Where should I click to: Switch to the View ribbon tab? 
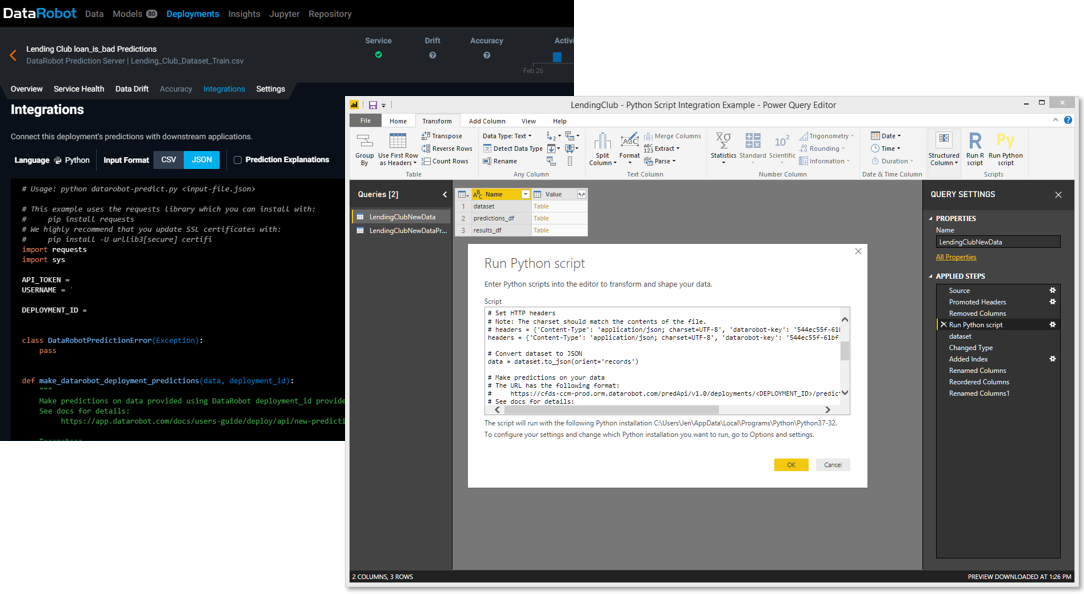pyautogui.click(x=528, y=121)
